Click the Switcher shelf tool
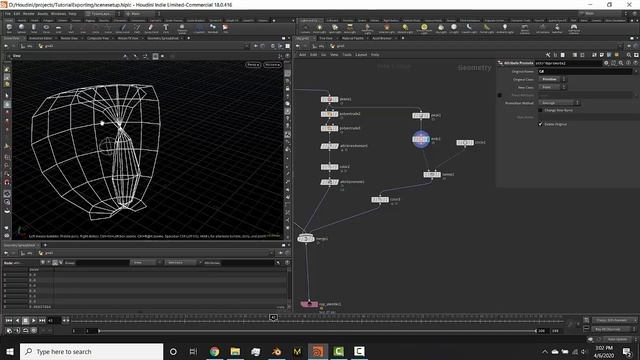The image size is (640, 360). (557, 29)
